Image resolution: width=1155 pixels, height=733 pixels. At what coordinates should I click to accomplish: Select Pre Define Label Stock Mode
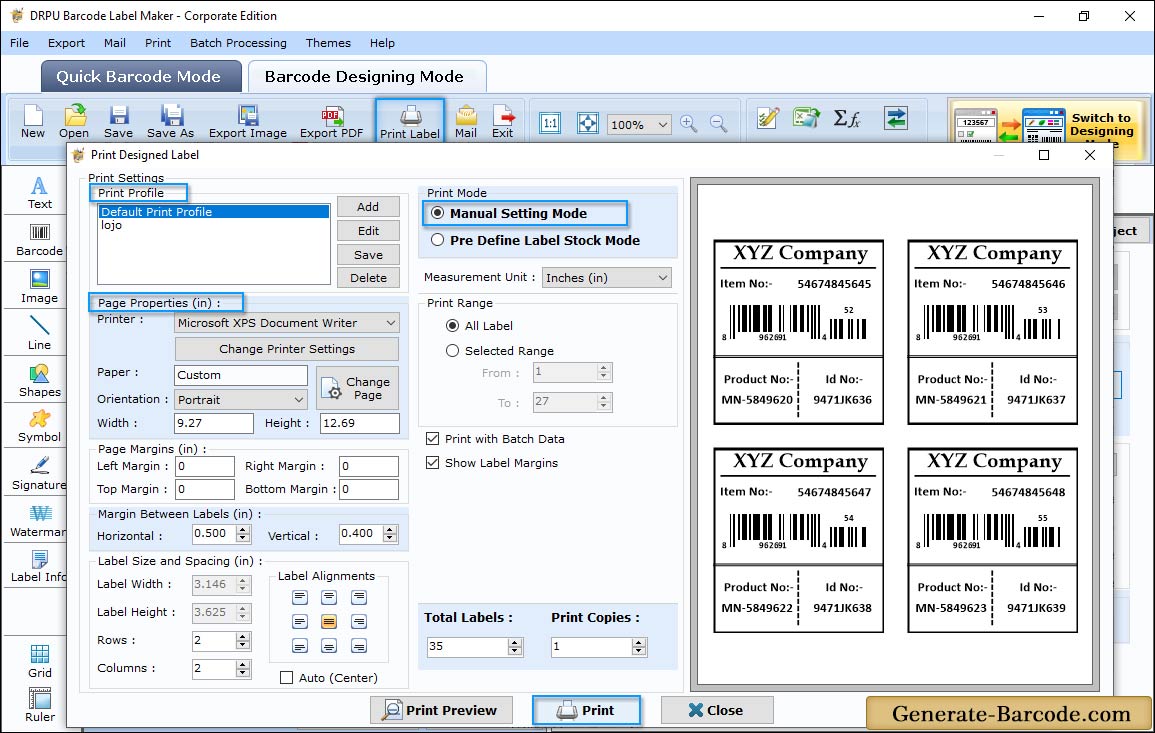(x=438, y=240)
